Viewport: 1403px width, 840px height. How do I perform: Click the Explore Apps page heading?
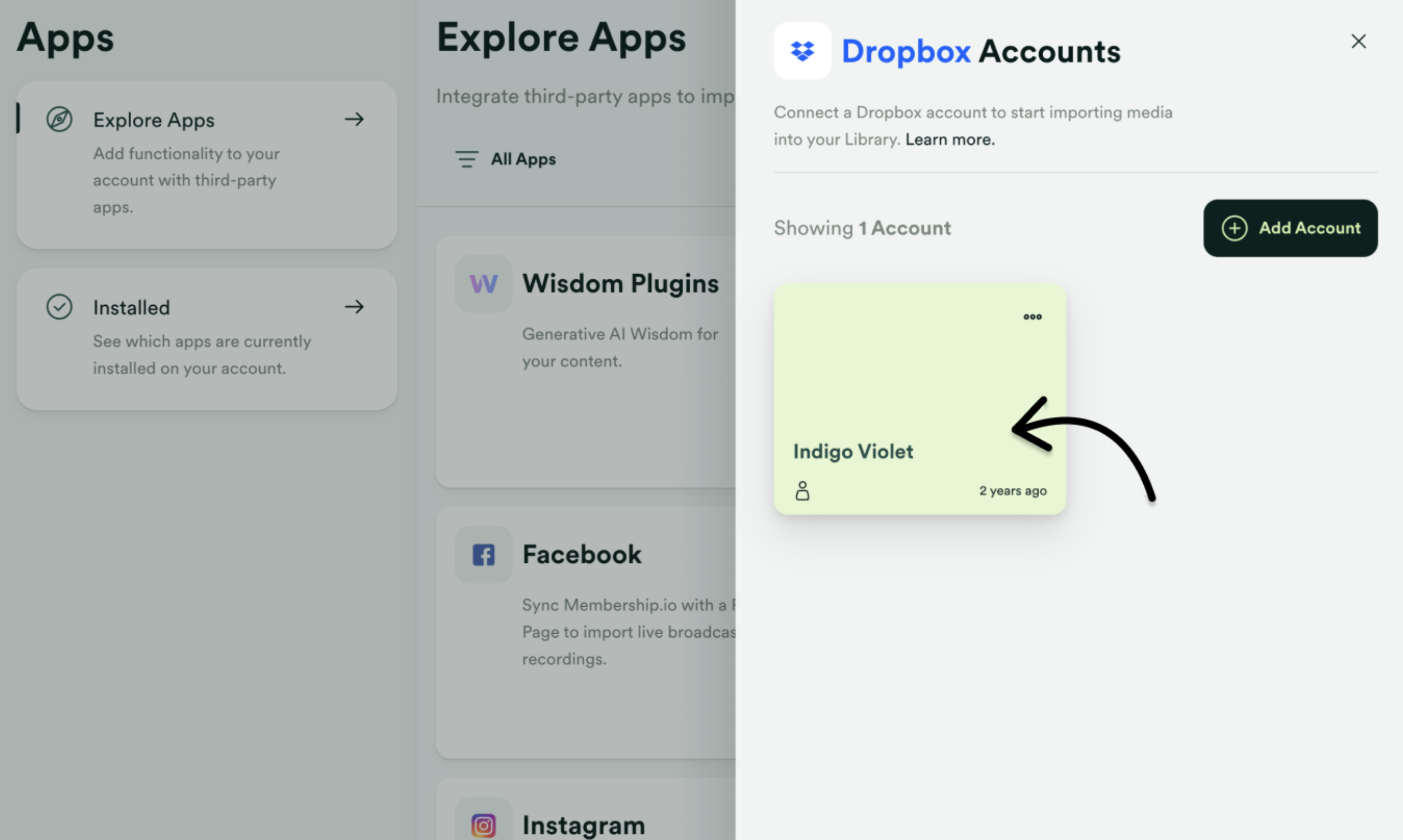click(561, 38)
